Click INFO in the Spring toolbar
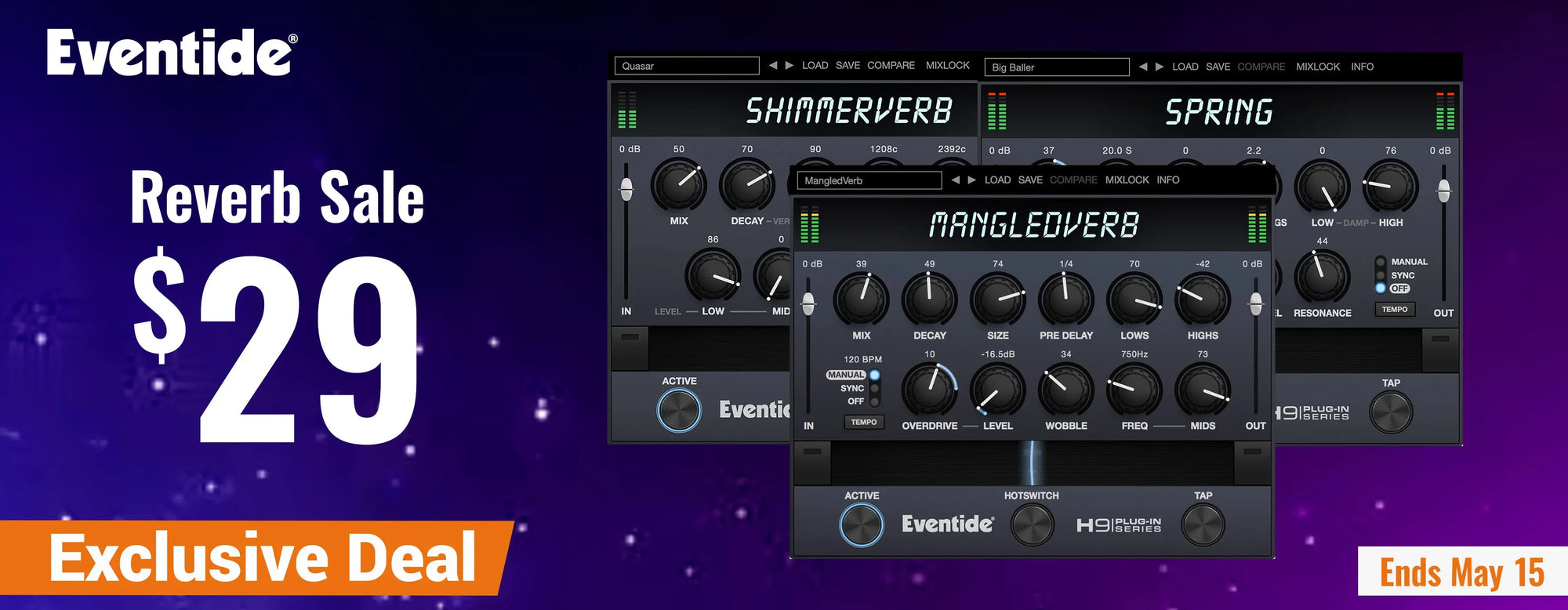The height and width of the screenshot is (610, 1568). [x=1363, y=67]
